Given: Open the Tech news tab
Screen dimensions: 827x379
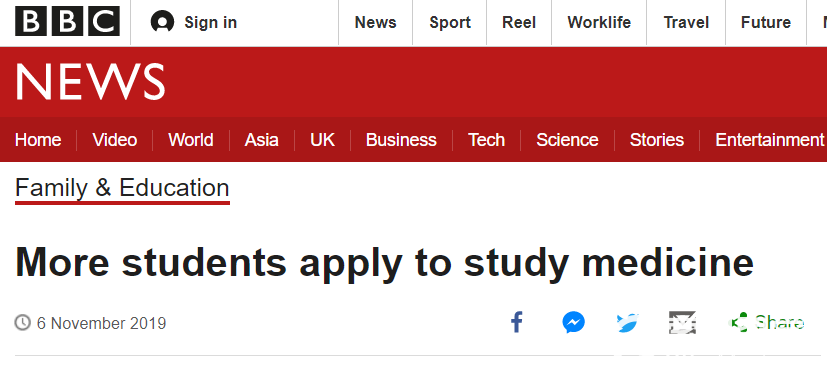Looking at the screenshot, I should pos(486,140).
